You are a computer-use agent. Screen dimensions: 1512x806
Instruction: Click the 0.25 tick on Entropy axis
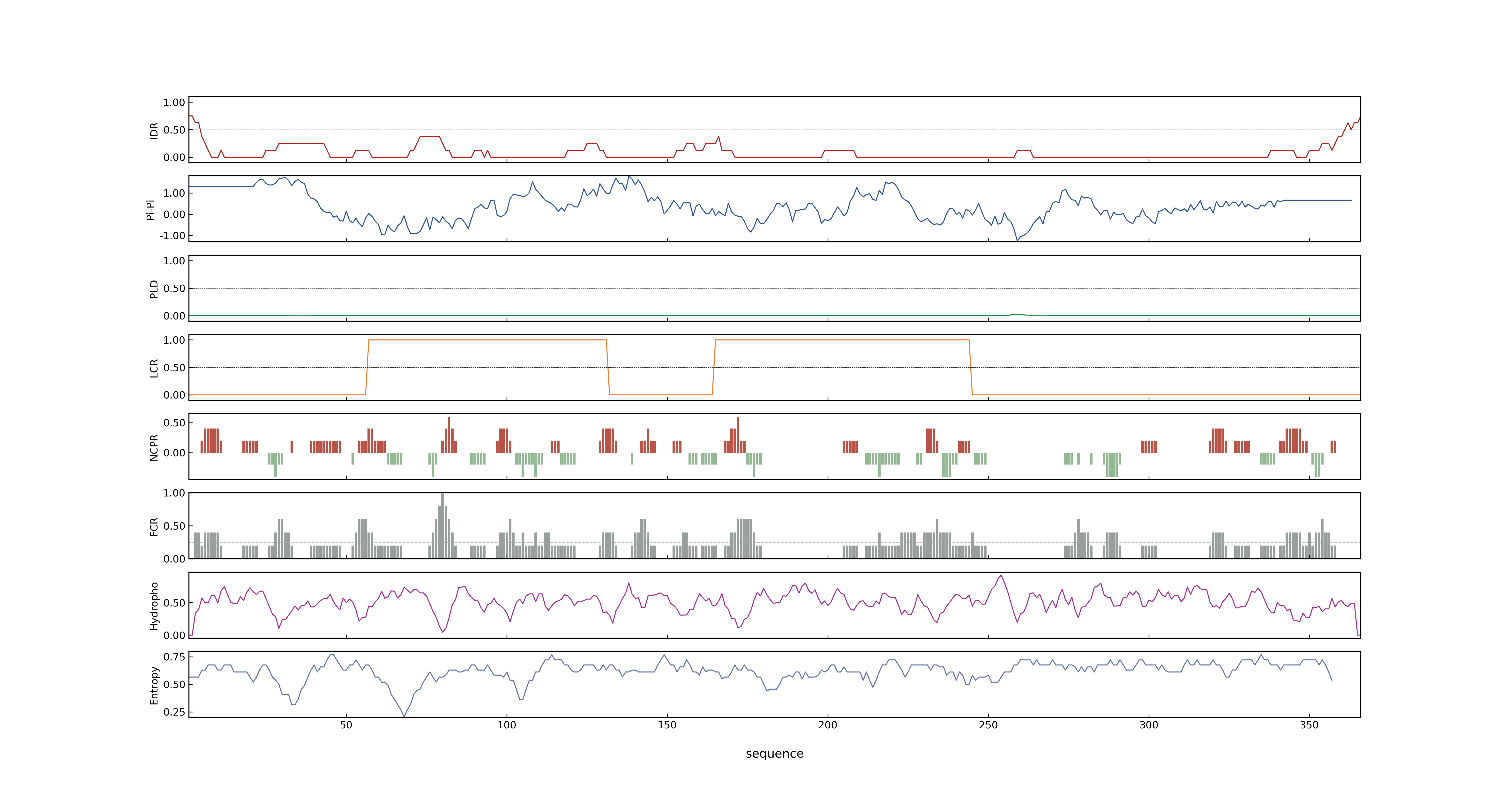[174, 712]
